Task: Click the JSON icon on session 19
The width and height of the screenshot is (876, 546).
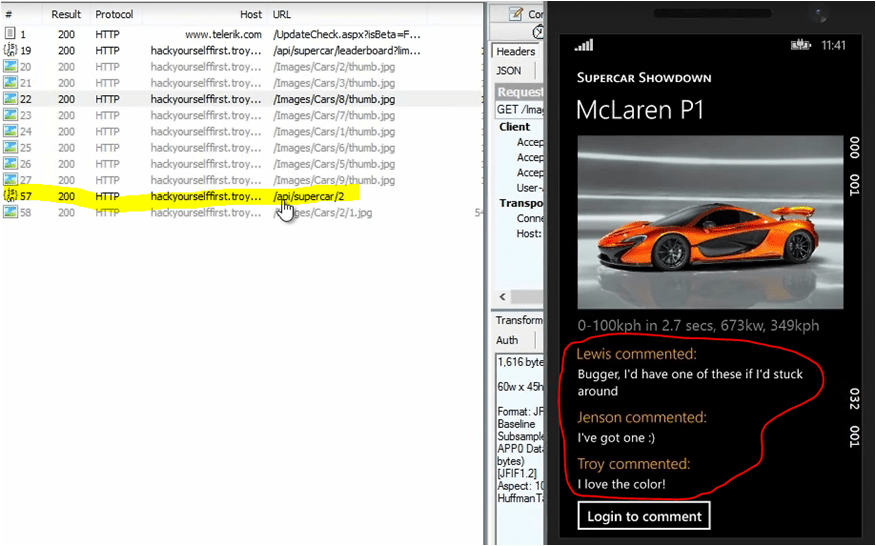Action: click(x=11, y=50)
